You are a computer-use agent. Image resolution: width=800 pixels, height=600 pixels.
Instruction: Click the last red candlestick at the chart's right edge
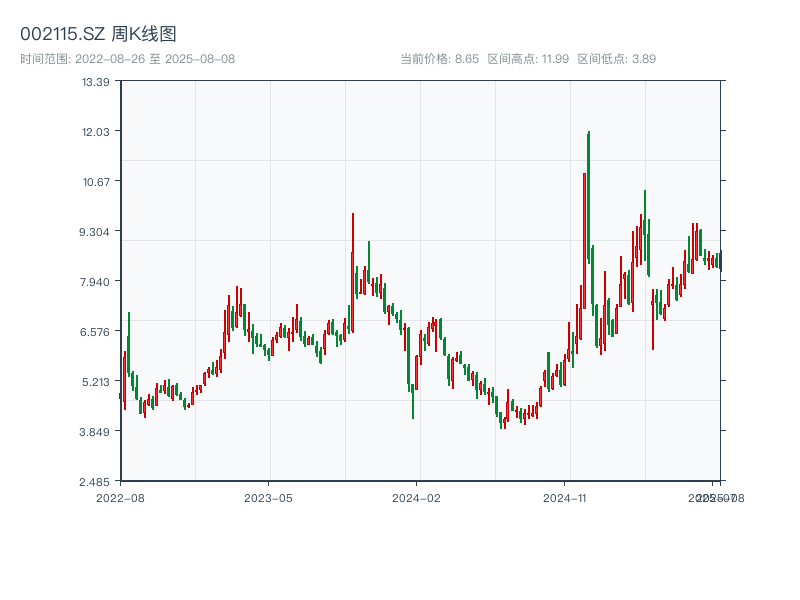(721, 260)
